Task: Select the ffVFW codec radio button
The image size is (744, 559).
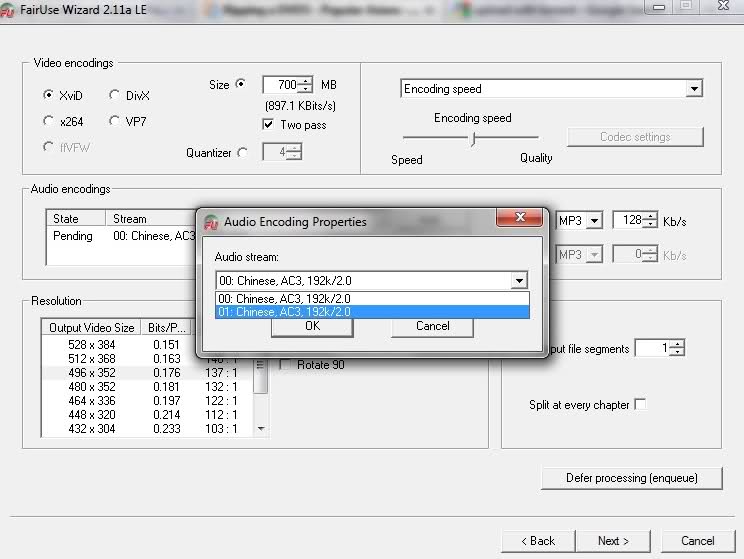Action: pyautogui.click(x=48, y=147)
